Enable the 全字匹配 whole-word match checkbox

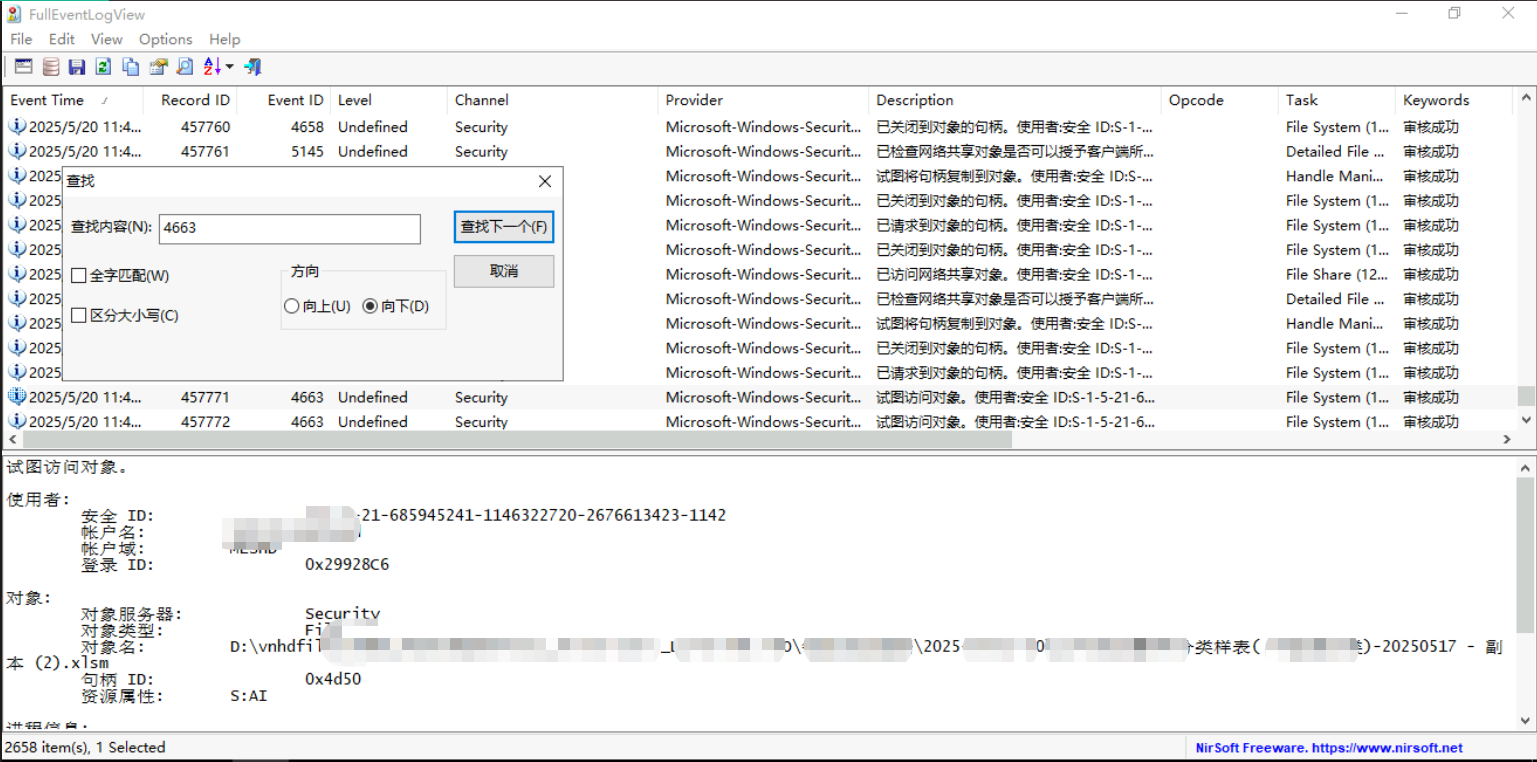pyautogui.click(x=79, y=275)
